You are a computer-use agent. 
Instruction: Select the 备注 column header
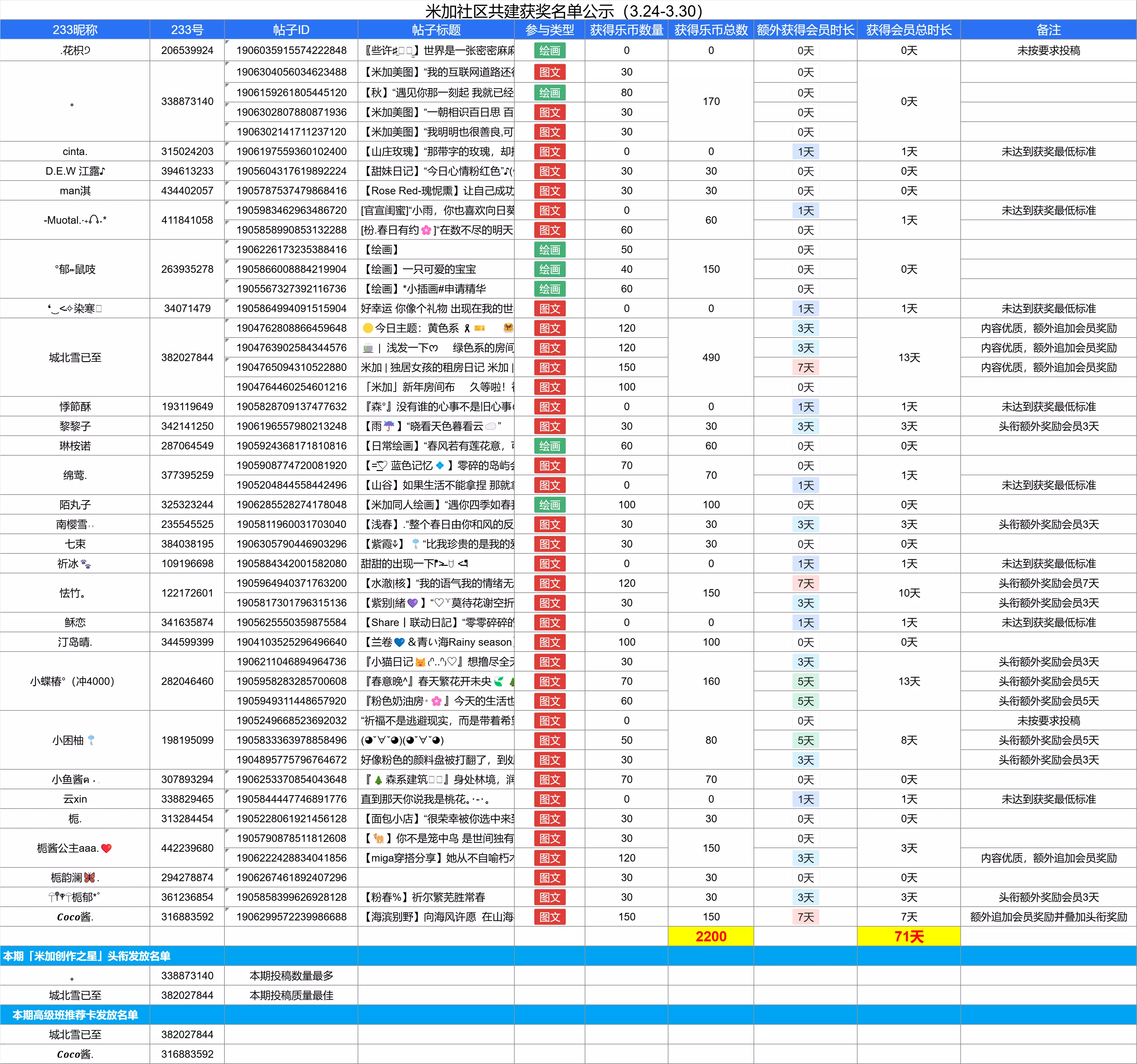(x=1048, y=30)
